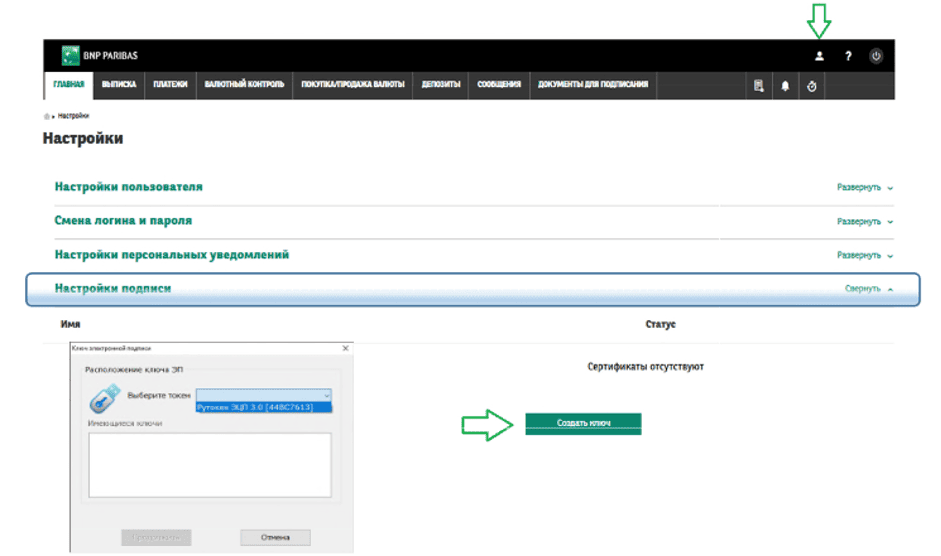941x556 pixels.
Task: Expand Настройки персональных уведомлений section
Action: click(x=864, y=255)
